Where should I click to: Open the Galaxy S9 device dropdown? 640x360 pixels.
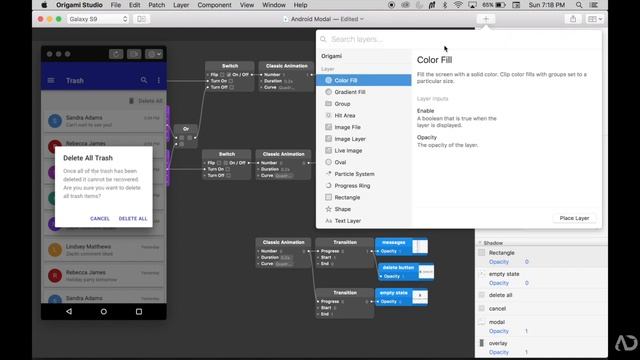tap(98, 19)
